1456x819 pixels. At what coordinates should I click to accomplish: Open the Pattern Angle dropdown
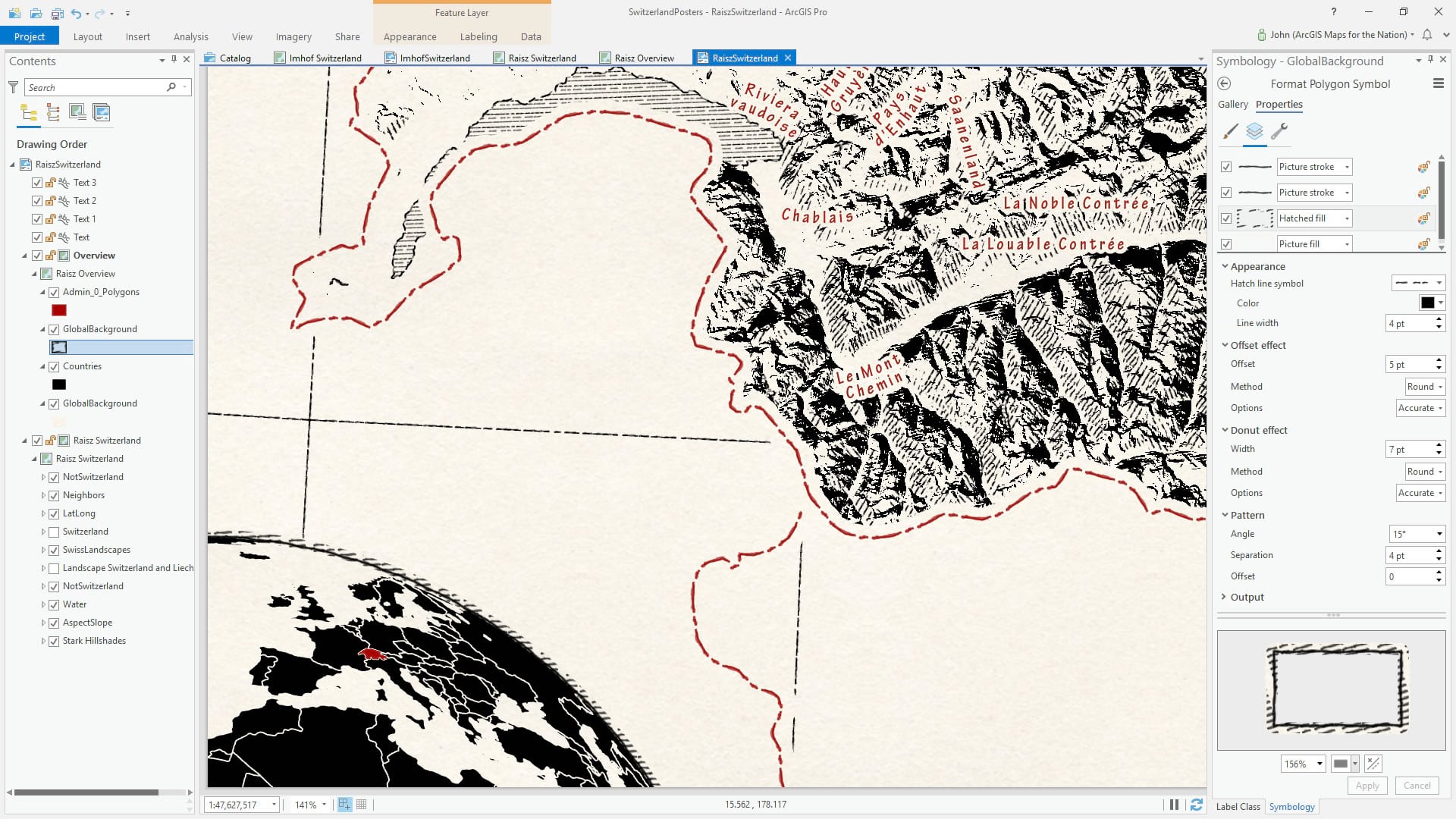[x=1439, y=534]
